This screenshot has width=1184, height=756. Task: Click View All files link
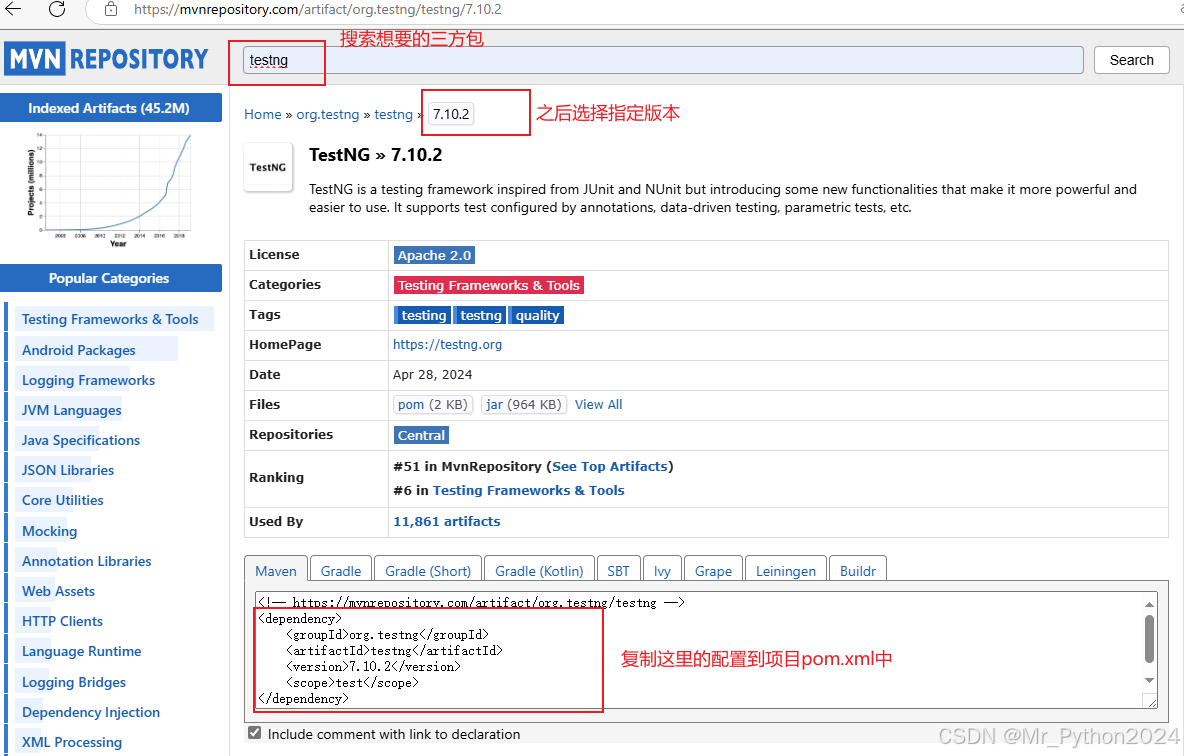pos(598,404)
